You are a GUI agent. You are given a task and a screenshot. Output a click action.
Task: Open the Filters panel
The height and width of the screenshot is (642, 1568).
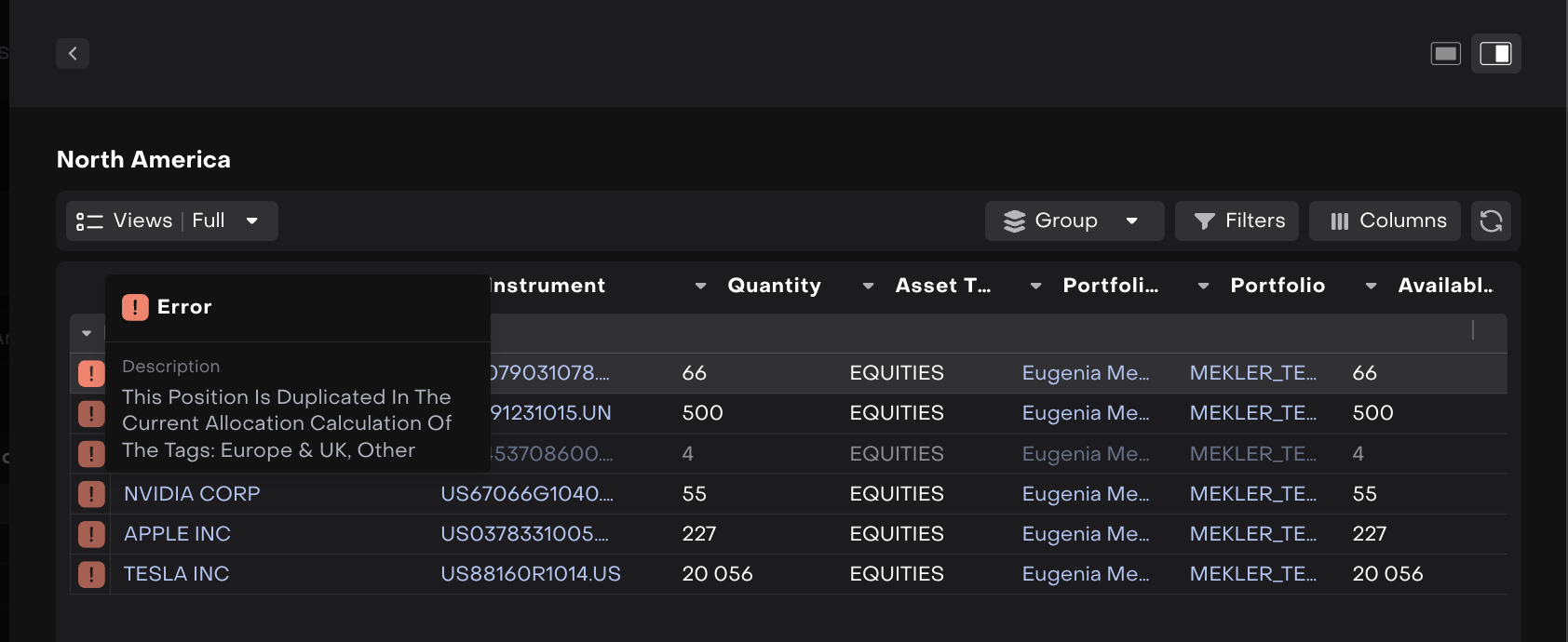point(1237,221)
